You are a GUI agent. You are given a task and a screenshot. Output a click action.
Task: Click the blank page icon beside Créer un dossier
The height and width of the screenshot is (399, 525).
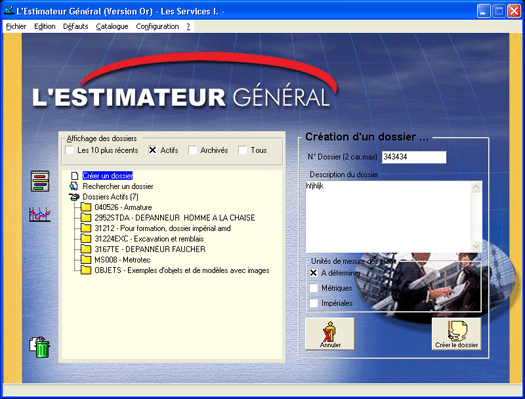point(75,176)
